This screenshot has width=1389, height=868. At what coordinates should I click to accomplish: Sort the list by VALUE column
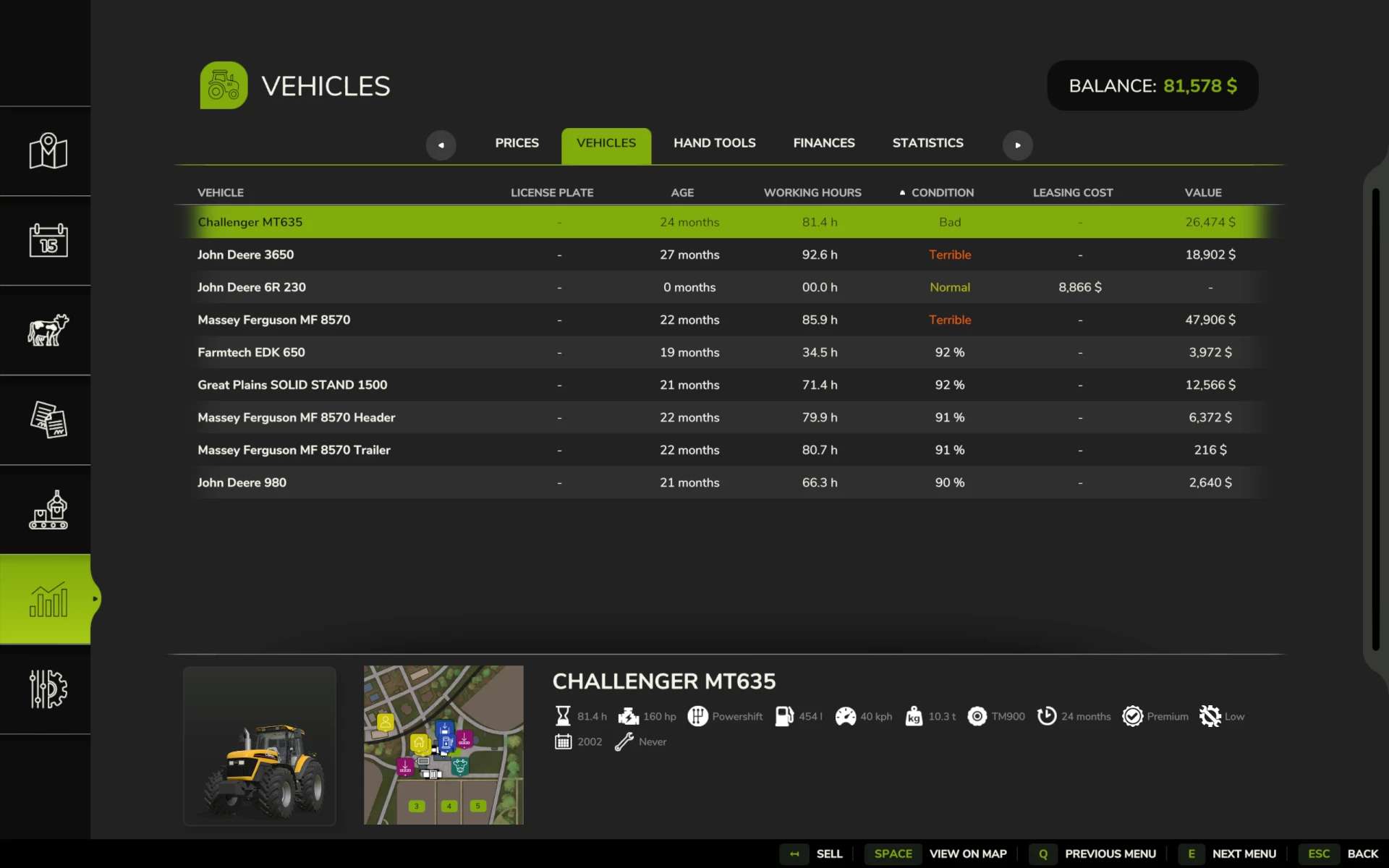[1202, 192]
